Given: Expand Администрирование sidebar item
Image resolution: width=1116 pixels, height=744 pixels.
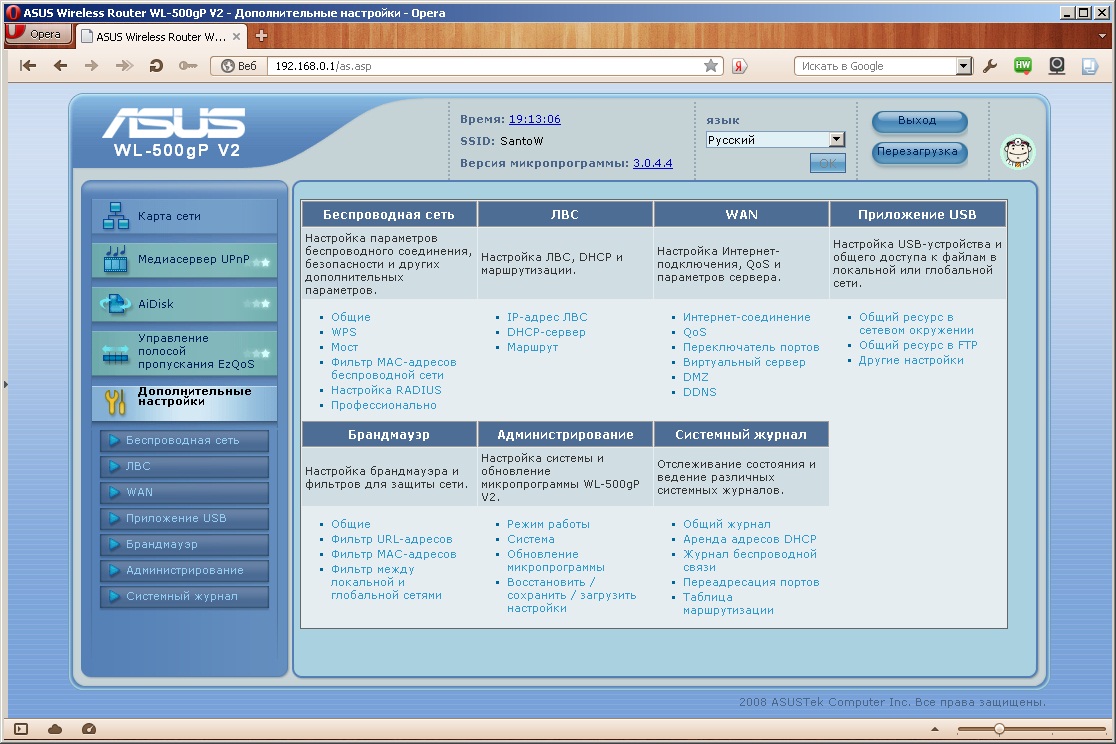Looking at the screenshot, I should pos(184,570).
